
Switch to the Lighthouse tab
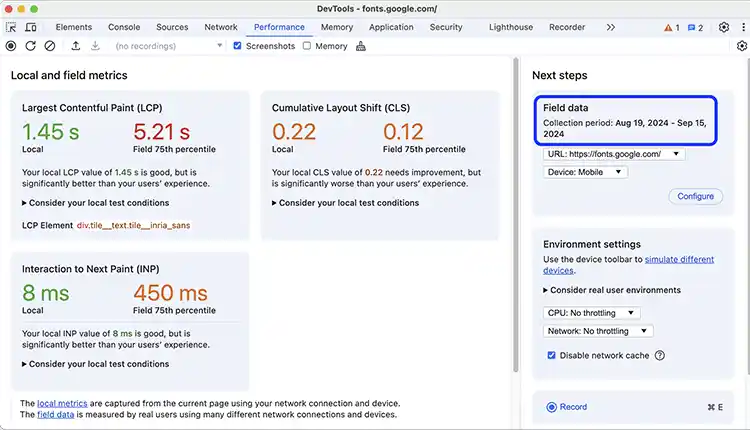click(511, 27)
